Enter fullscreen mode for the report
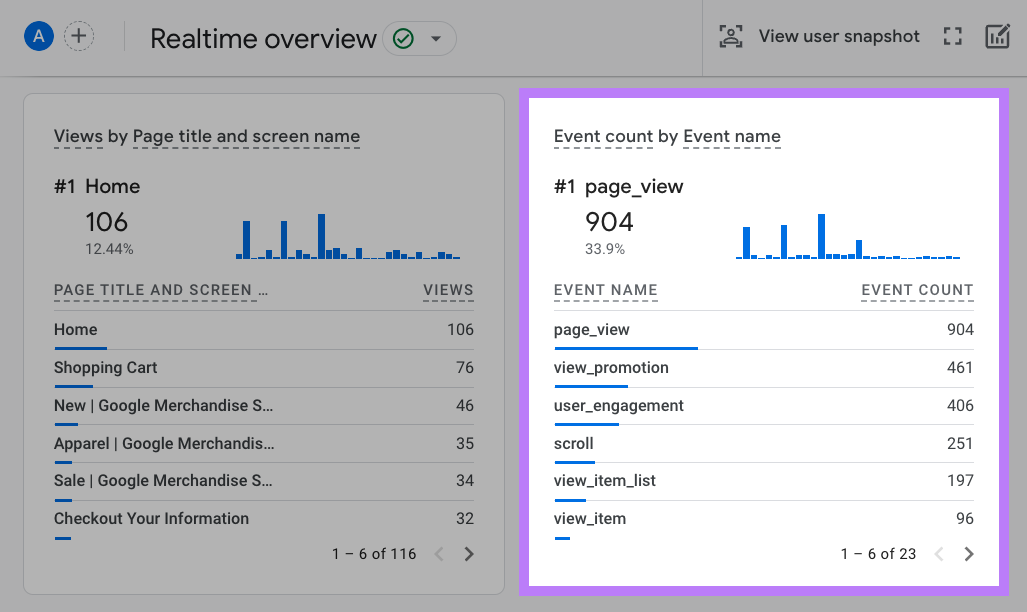This screenshot has width=1027, height=612. pyautogui.click(x=952, y=36)
